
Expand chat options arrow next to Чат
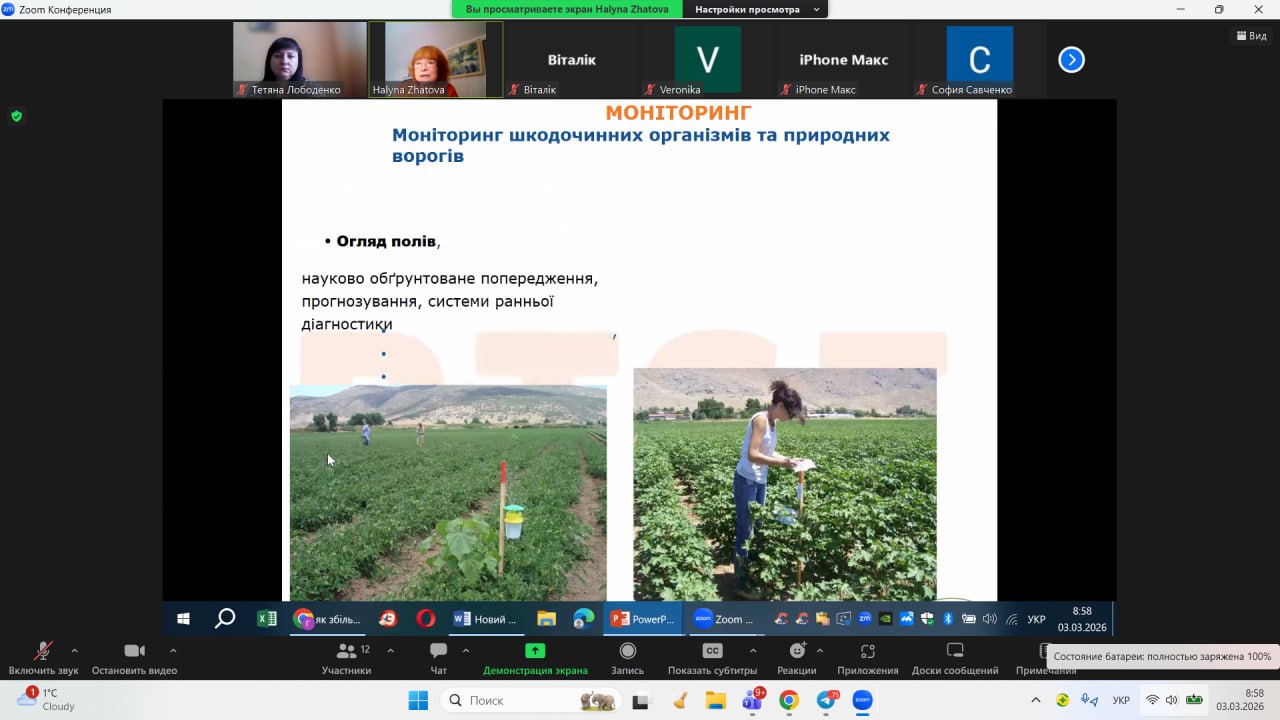(465, 650)
